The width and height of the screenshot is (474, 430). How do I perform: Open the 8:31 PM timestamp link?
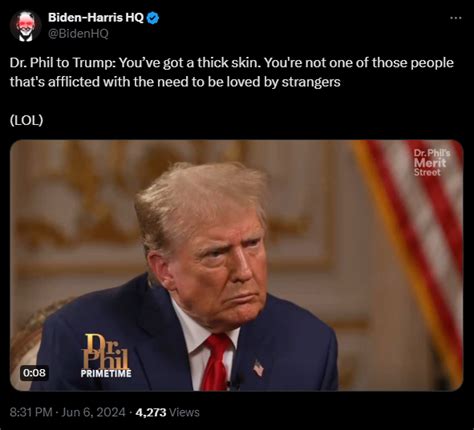point(31,412)
